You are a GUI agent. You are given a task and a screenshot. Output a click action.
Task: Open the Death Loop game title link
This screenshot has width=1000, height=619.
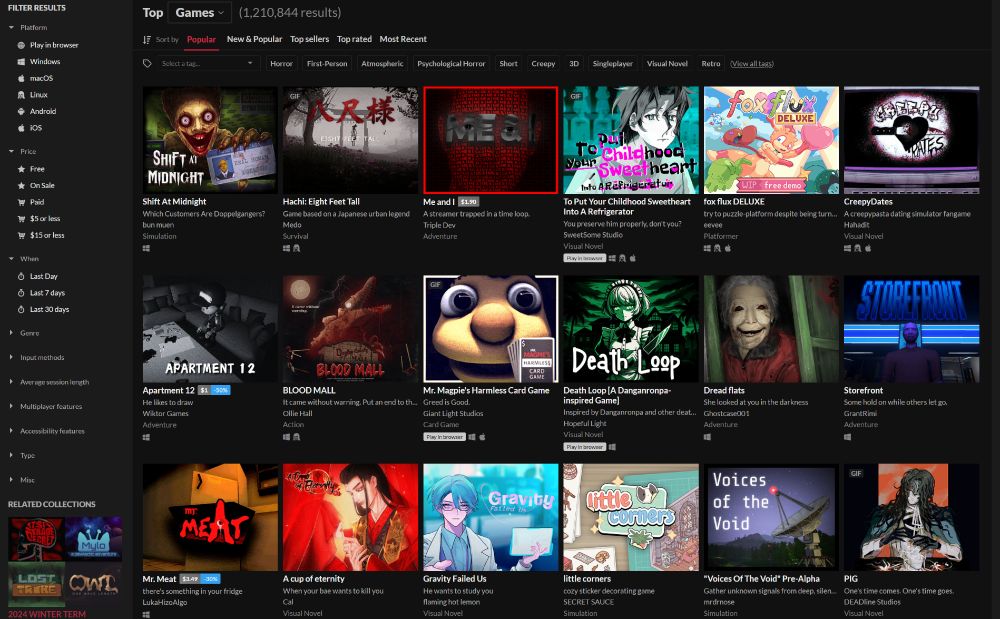[617, 395]
